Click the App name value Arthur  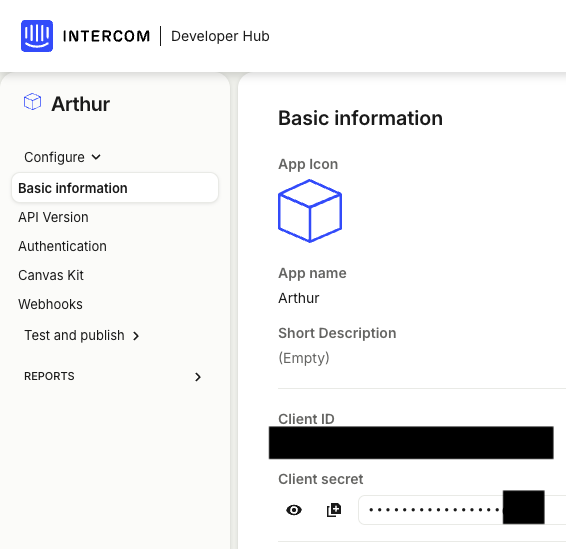click(x=299, y=298)
